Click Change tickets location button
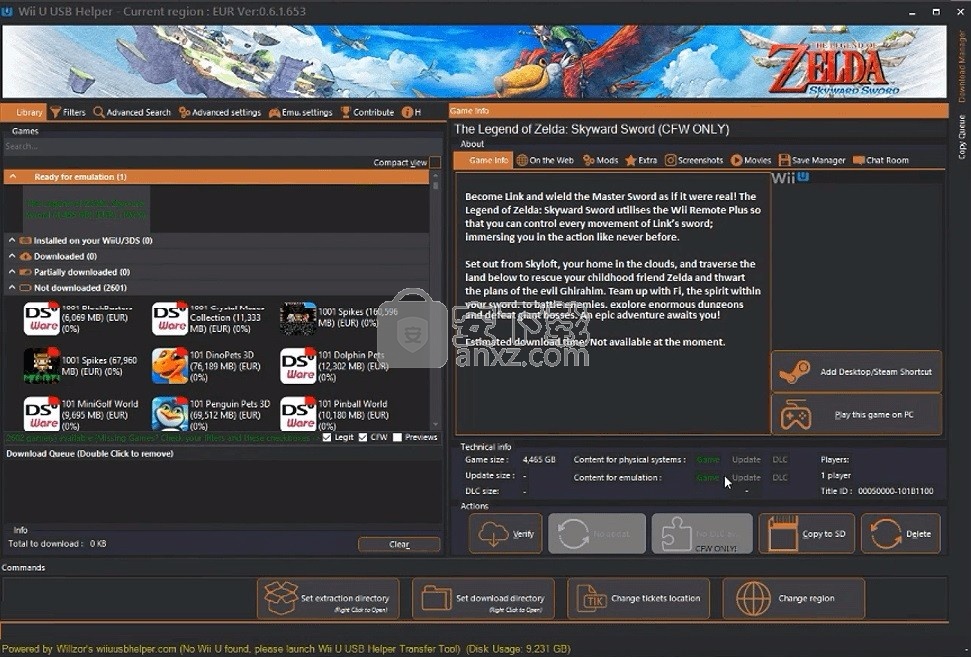Viewport: 971px width, 659px height. click(638, 599)
